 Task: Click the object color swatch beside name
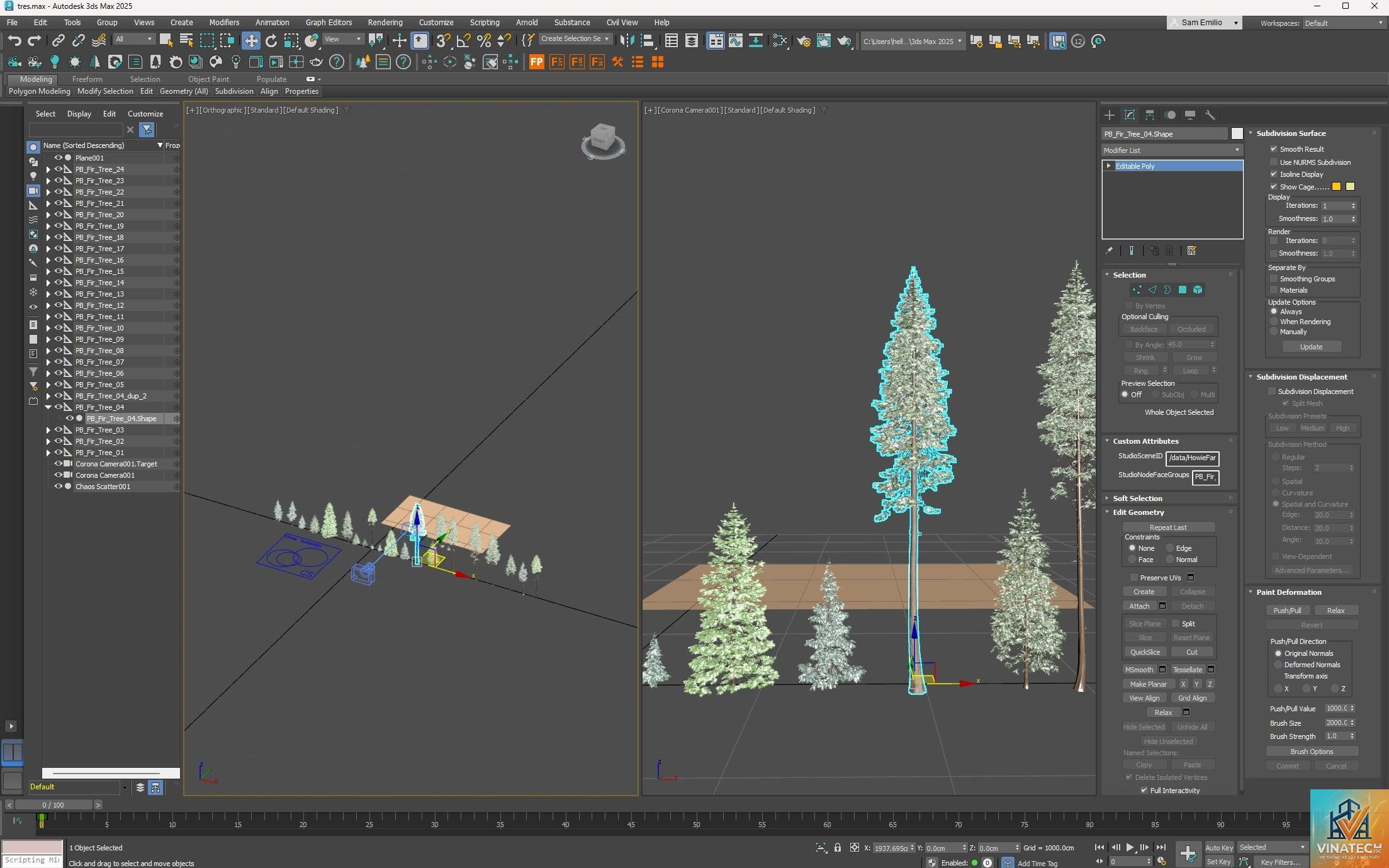tap(1237, 134)
